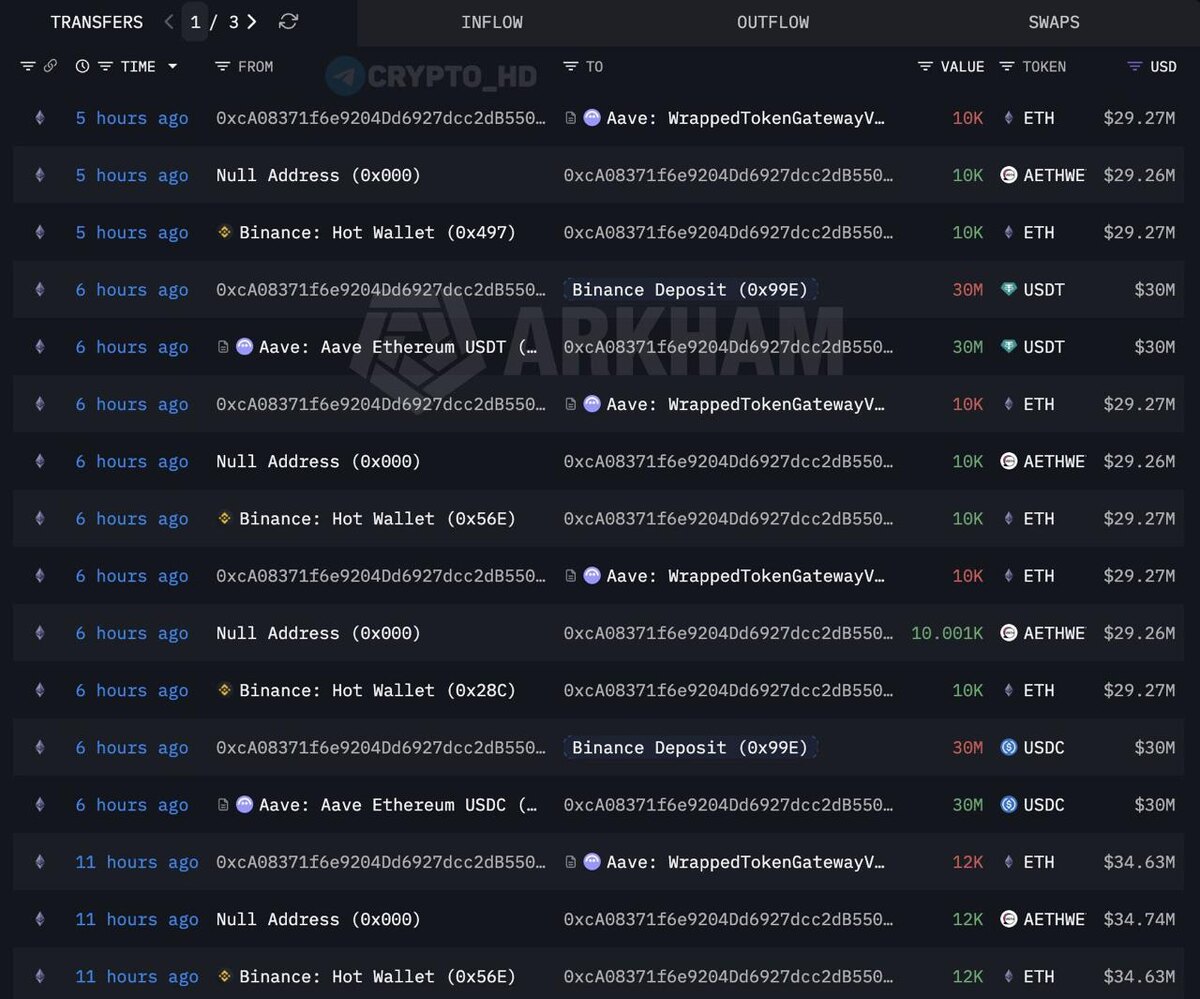Click AETHWE token label in 10.001K row
This screenshot has height=999, width=1200.
(1054, 634)
